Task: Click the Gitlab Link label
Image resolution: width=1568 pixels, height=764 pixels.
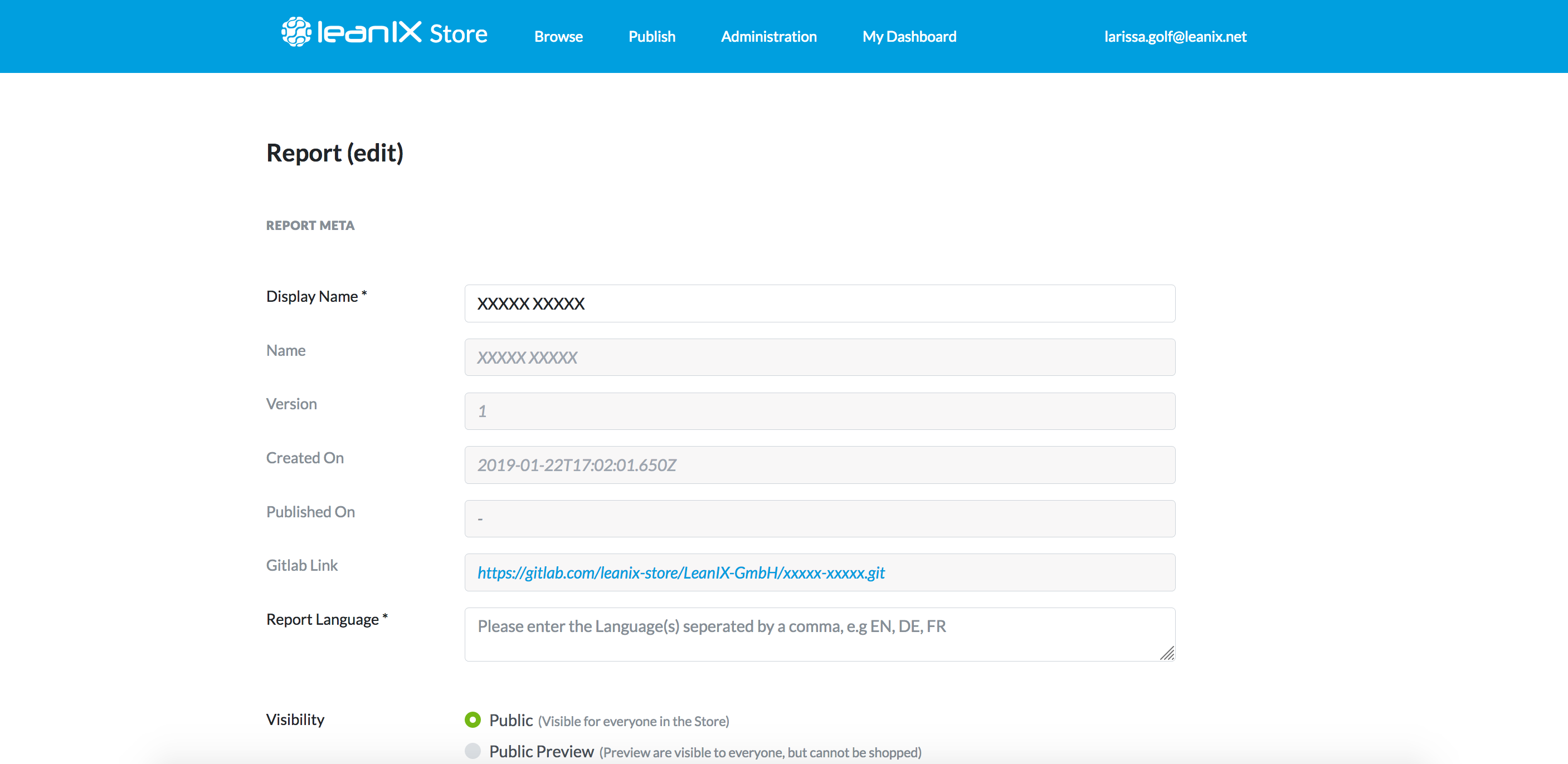Action: click(301, 565)
